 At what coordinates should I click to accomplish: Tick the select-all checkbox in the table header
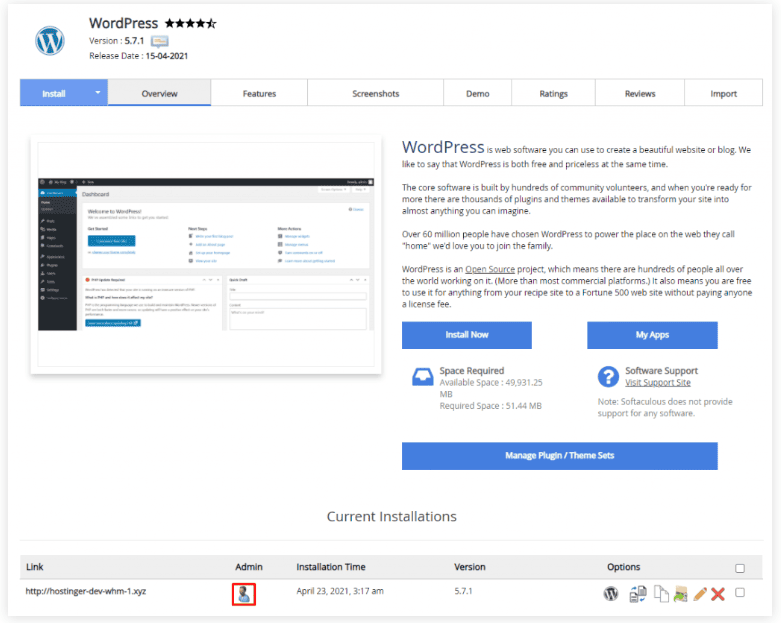pyautogui.click(x=740, y=568)
